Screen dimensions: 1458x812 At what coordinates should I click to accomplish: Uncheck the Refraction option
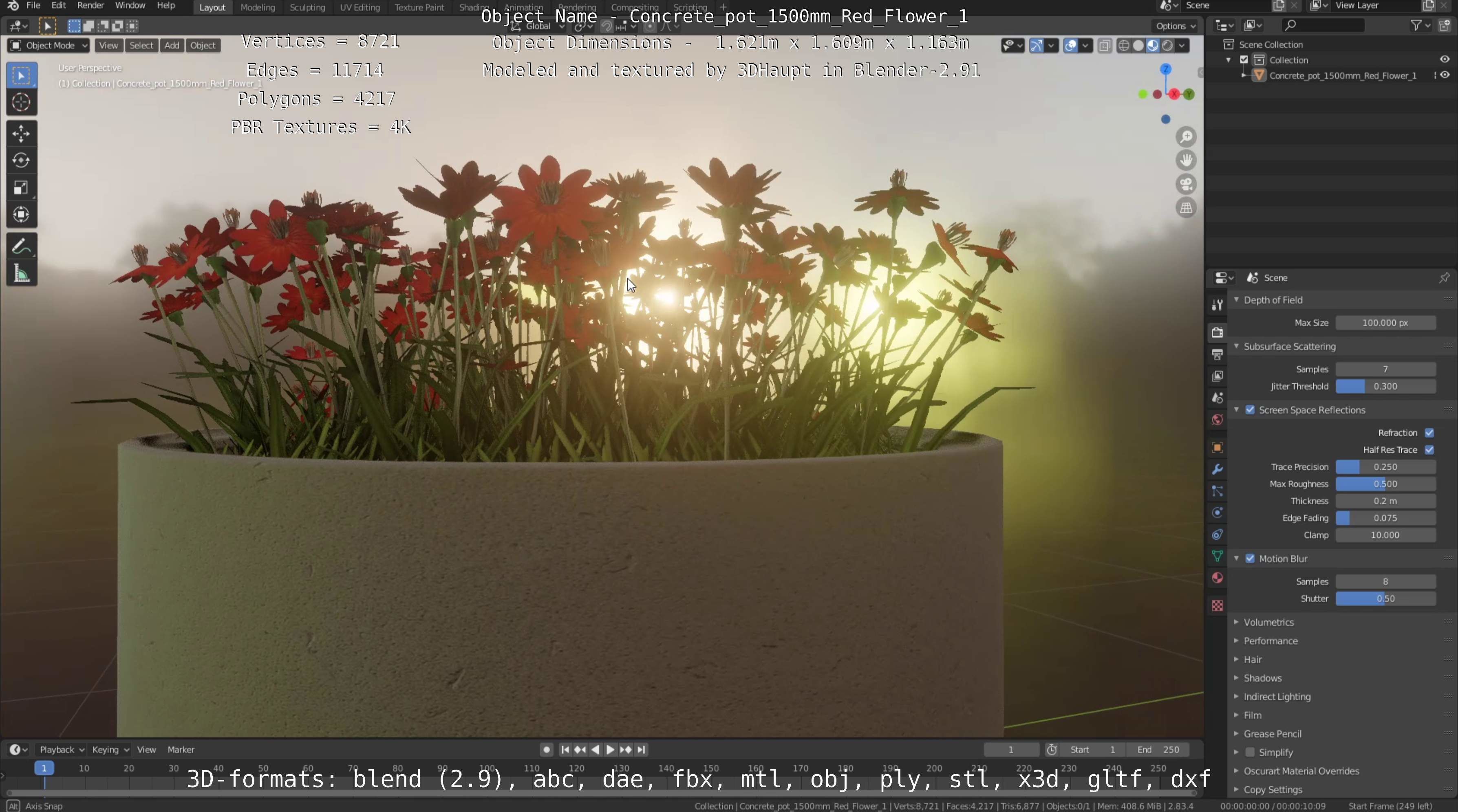pyautogui.click(x=1429, y=433)
